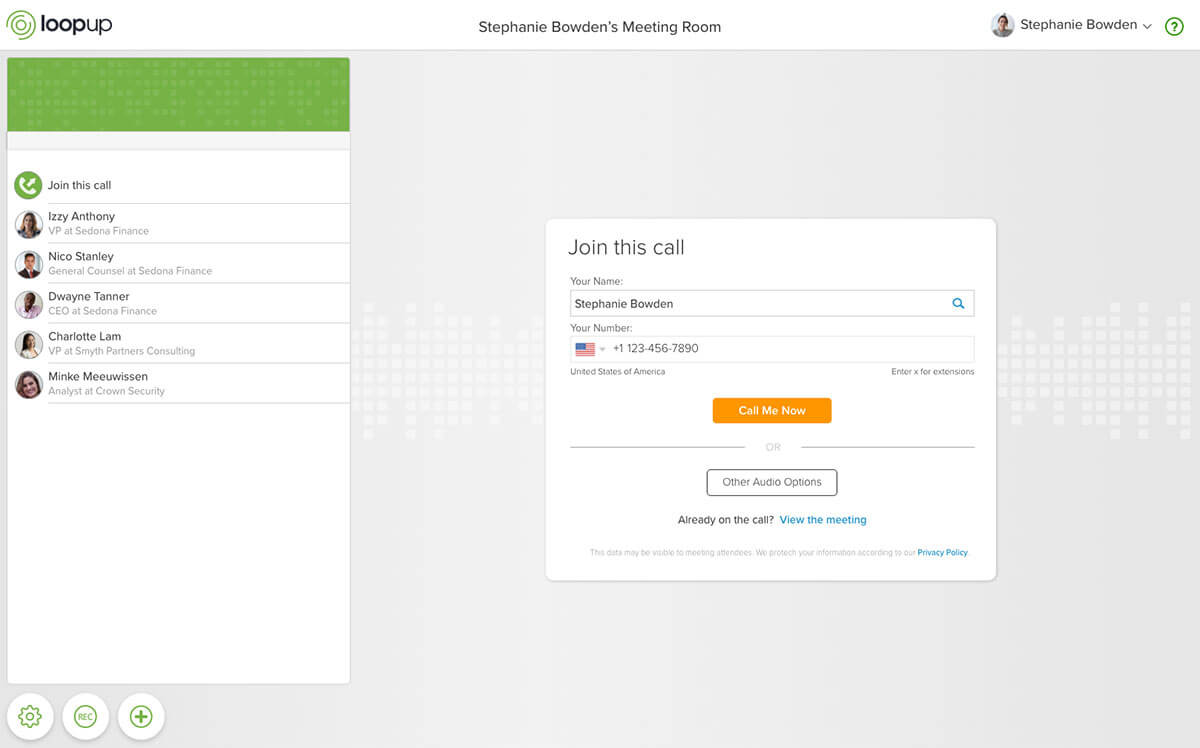
Task: Start recording with the REC button
Action: (x=85, y=716)
